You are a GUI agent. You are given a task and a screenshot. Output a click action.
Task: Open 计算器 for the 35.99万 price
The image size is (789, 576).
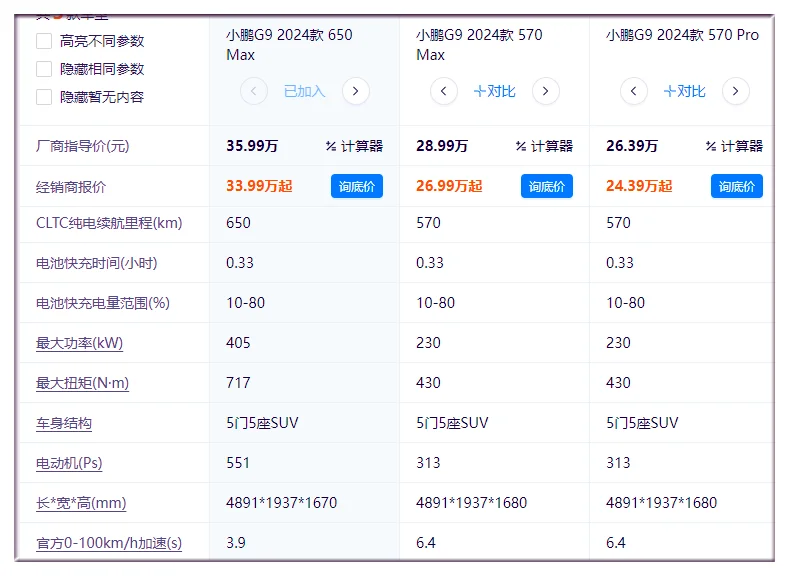[x=354, y=146]
